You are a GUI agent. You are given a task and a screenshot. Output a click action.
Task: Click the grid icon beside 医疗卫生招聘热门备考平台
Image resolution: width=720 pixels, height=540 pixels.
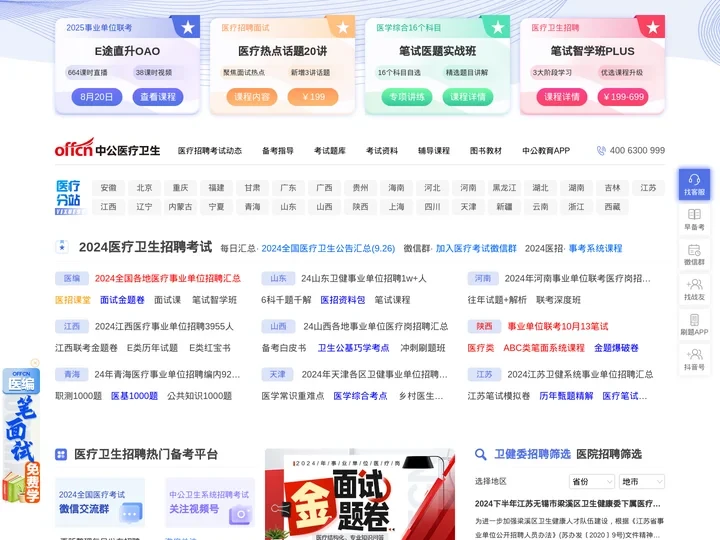click(x=61, y=455)
